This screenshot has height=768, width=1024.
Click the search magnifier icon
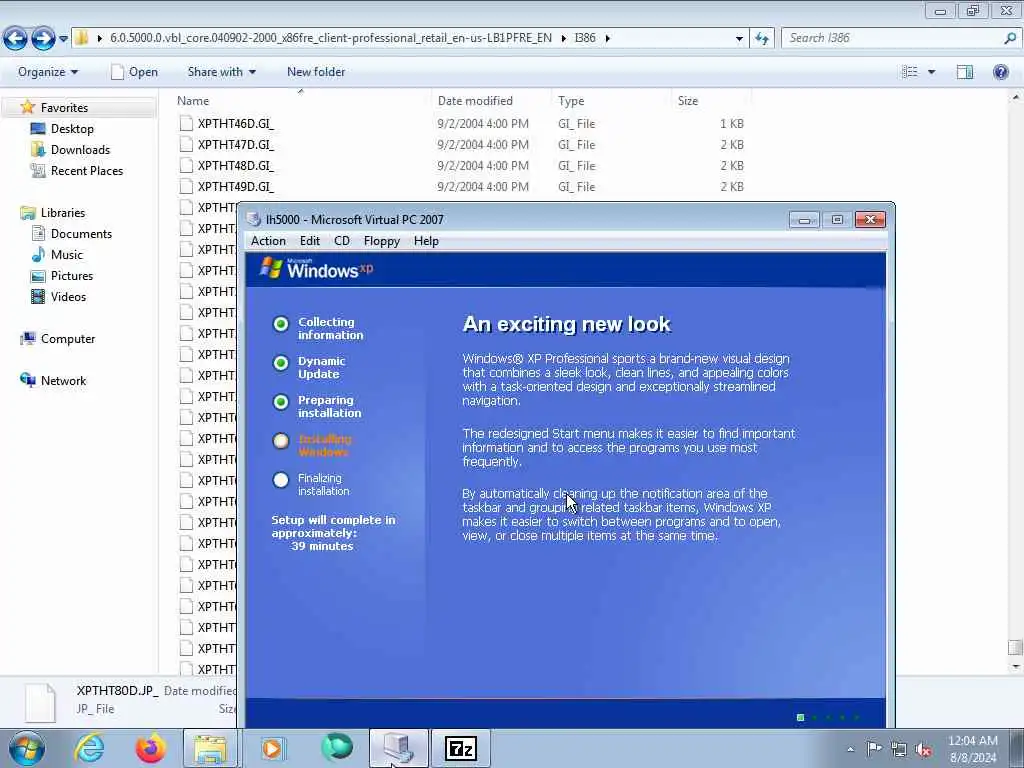pyautogui.click(x=1010, y=38)
